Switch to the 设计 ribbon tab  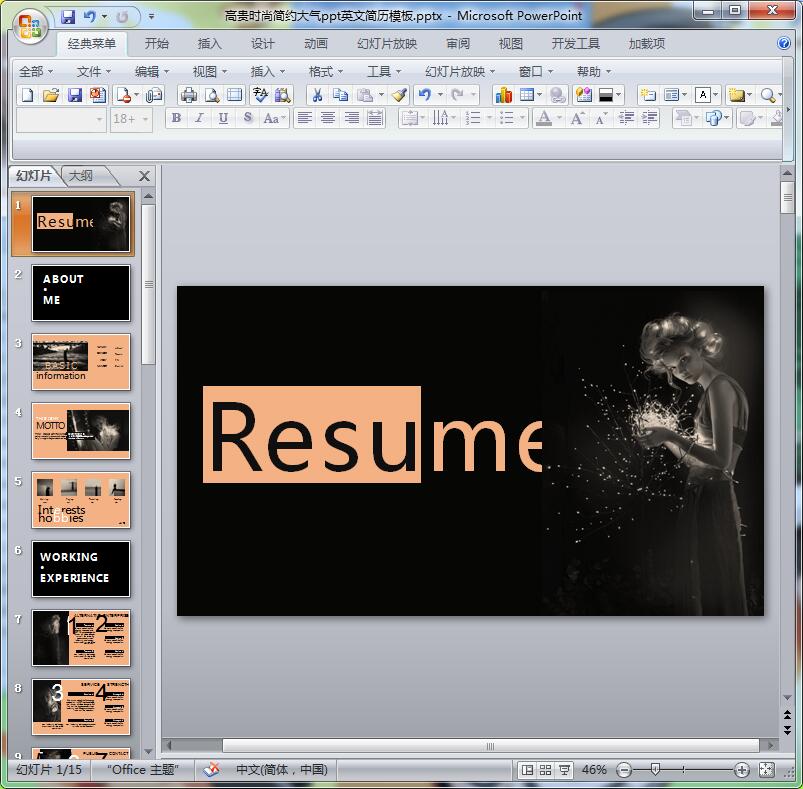click(x=262, y=44)
